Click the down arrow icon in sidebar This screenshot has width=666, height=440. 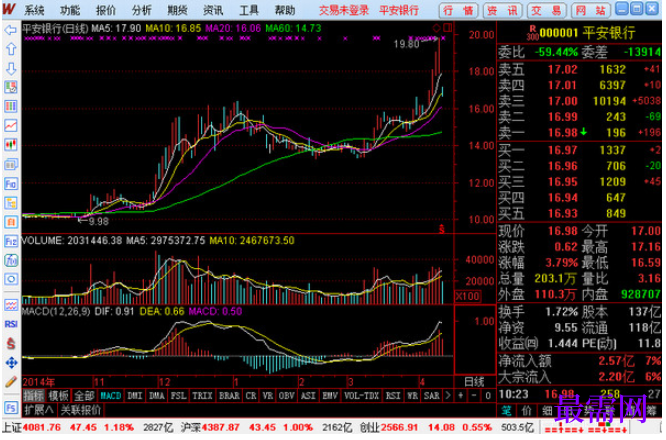coord(10,68)
